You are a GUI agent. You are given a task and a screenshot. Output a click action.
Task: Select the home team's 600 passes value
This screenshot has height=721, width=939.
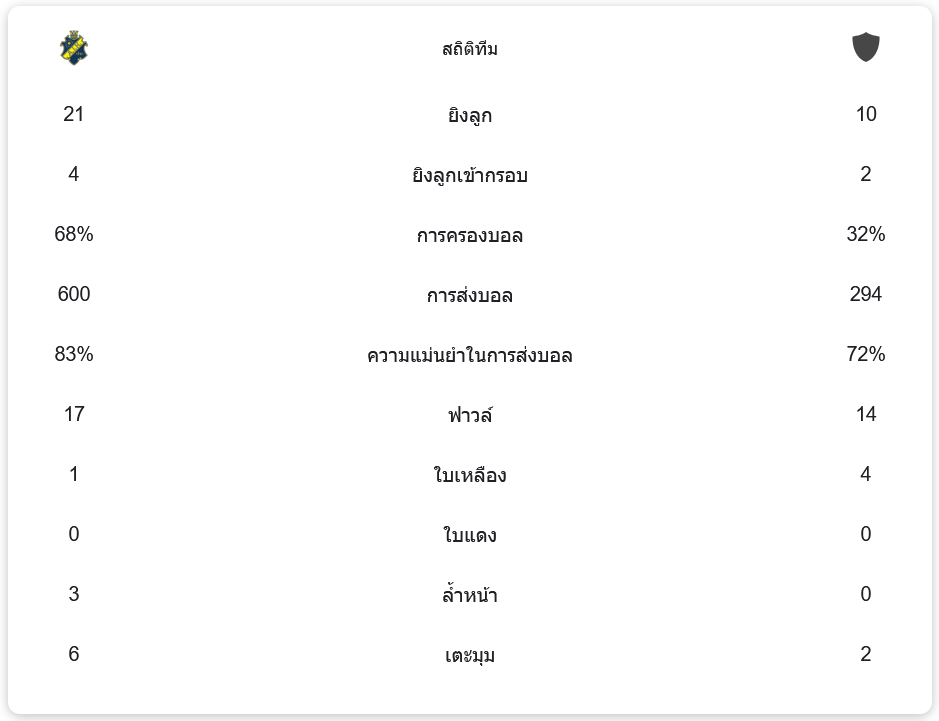74,294
